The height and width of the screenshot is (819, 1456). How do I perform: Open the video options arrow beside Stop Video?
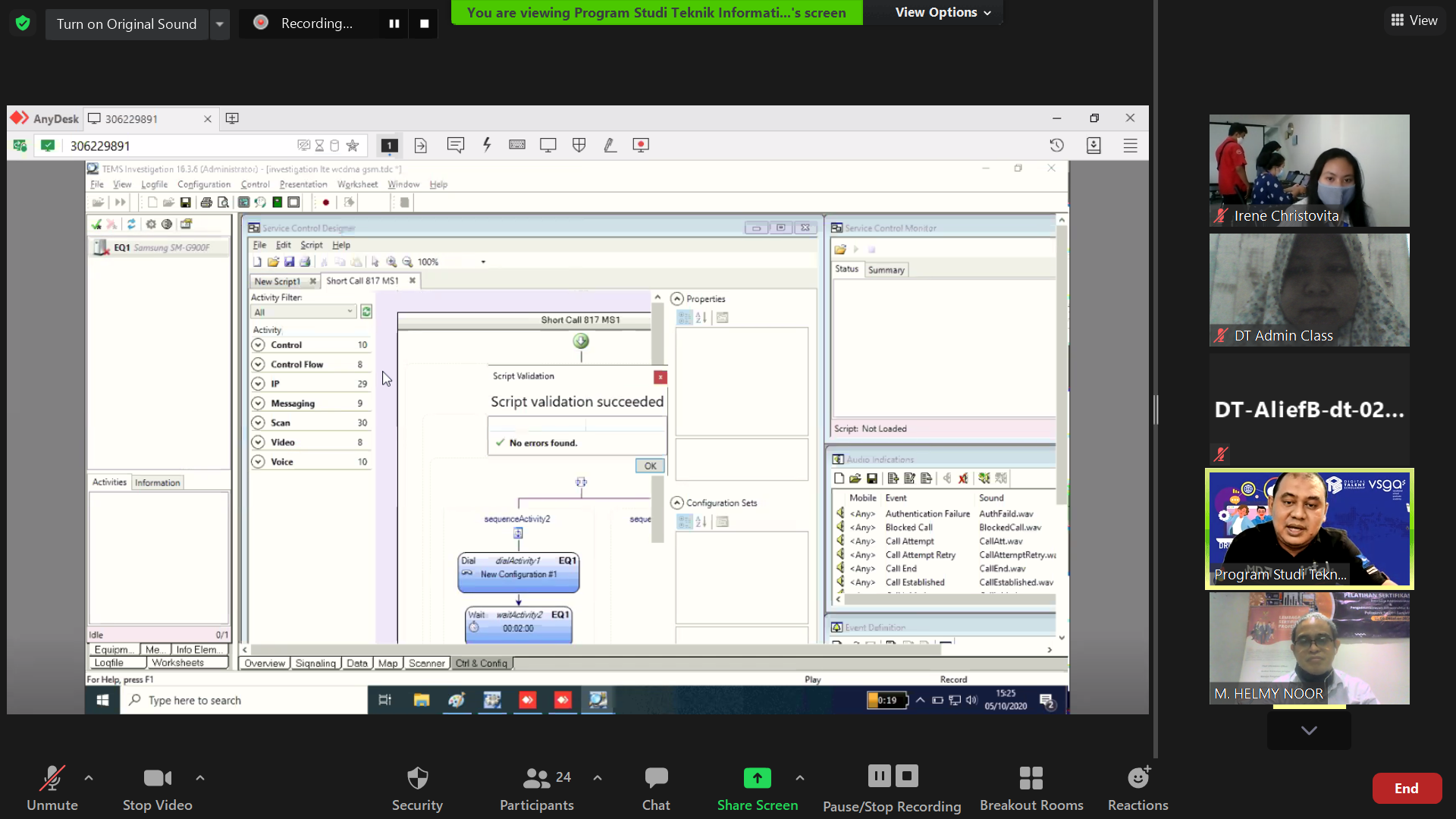click(x=200, y=778)
